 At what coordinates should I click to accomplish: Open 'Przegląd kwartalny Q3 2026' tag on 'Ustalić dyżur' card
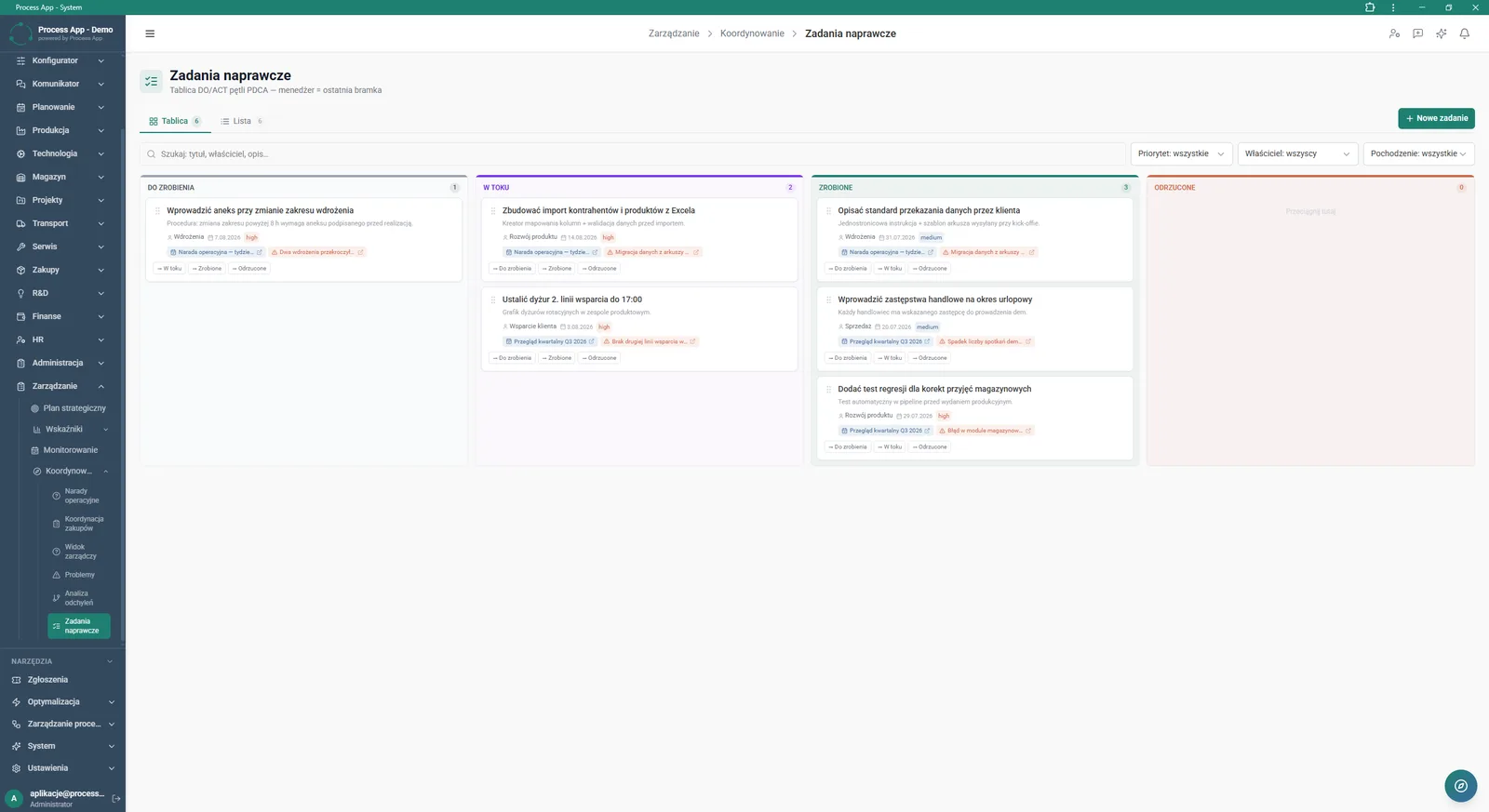click(x=550, y=341)
